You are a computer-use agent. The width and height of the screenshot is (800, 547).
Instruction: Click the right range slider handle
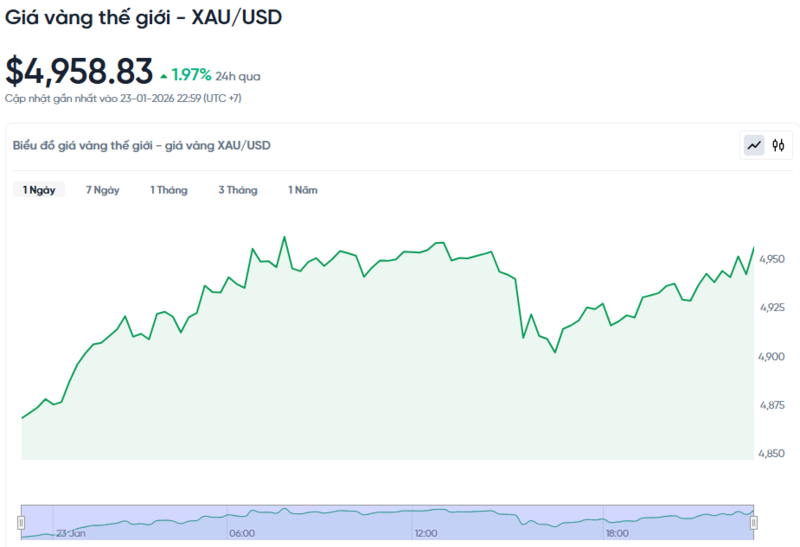(x=754, y=522)
